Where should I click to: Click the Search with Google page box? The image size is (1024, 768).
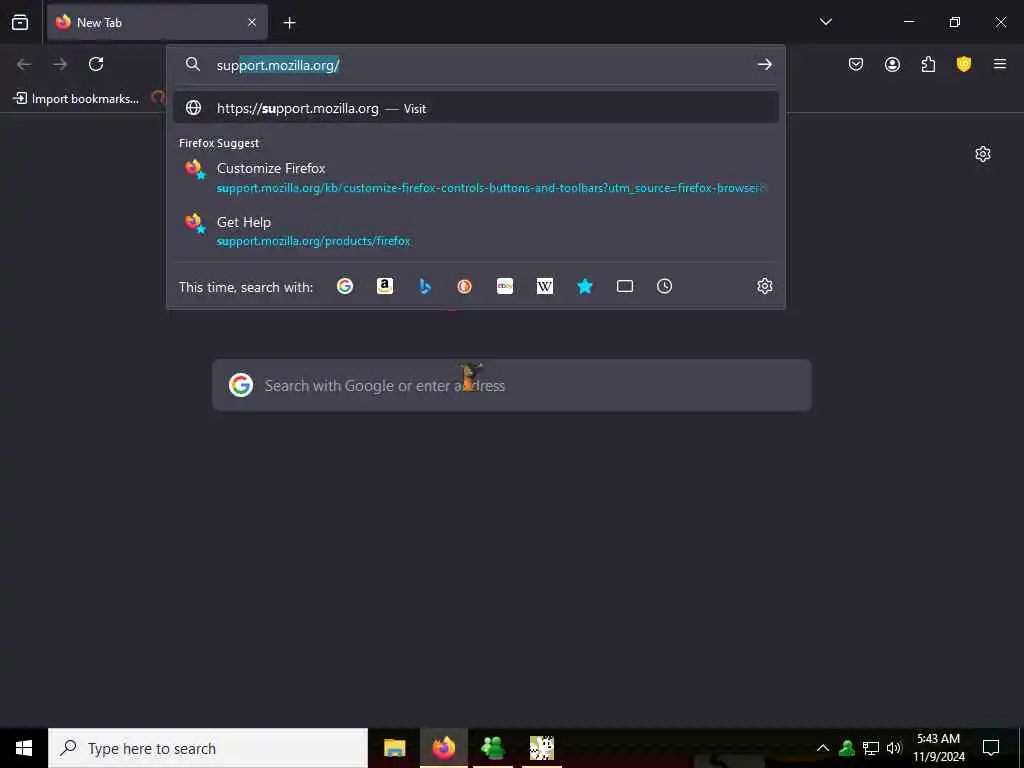tap(512, 385)
